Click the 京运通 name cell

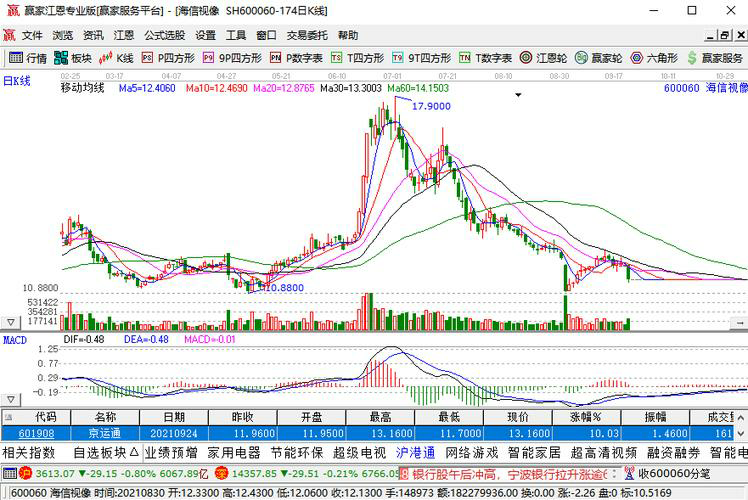105,434
